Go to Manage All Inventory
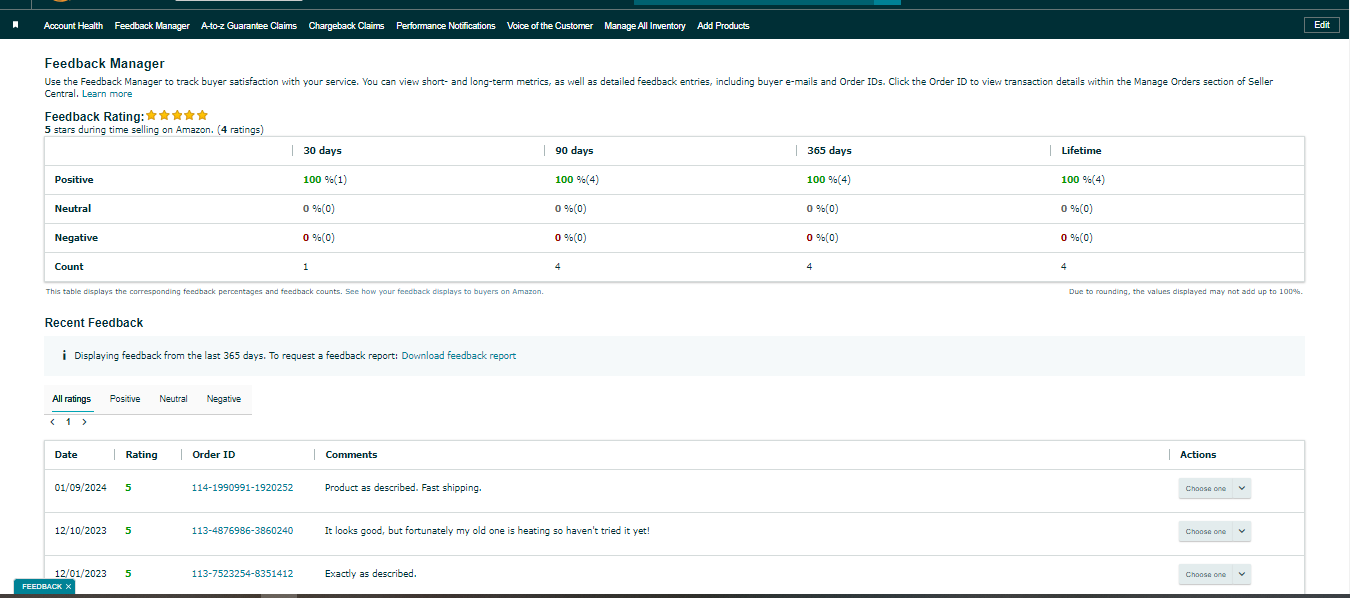This screenshot has height=598, width=1350. pos(645,26)
